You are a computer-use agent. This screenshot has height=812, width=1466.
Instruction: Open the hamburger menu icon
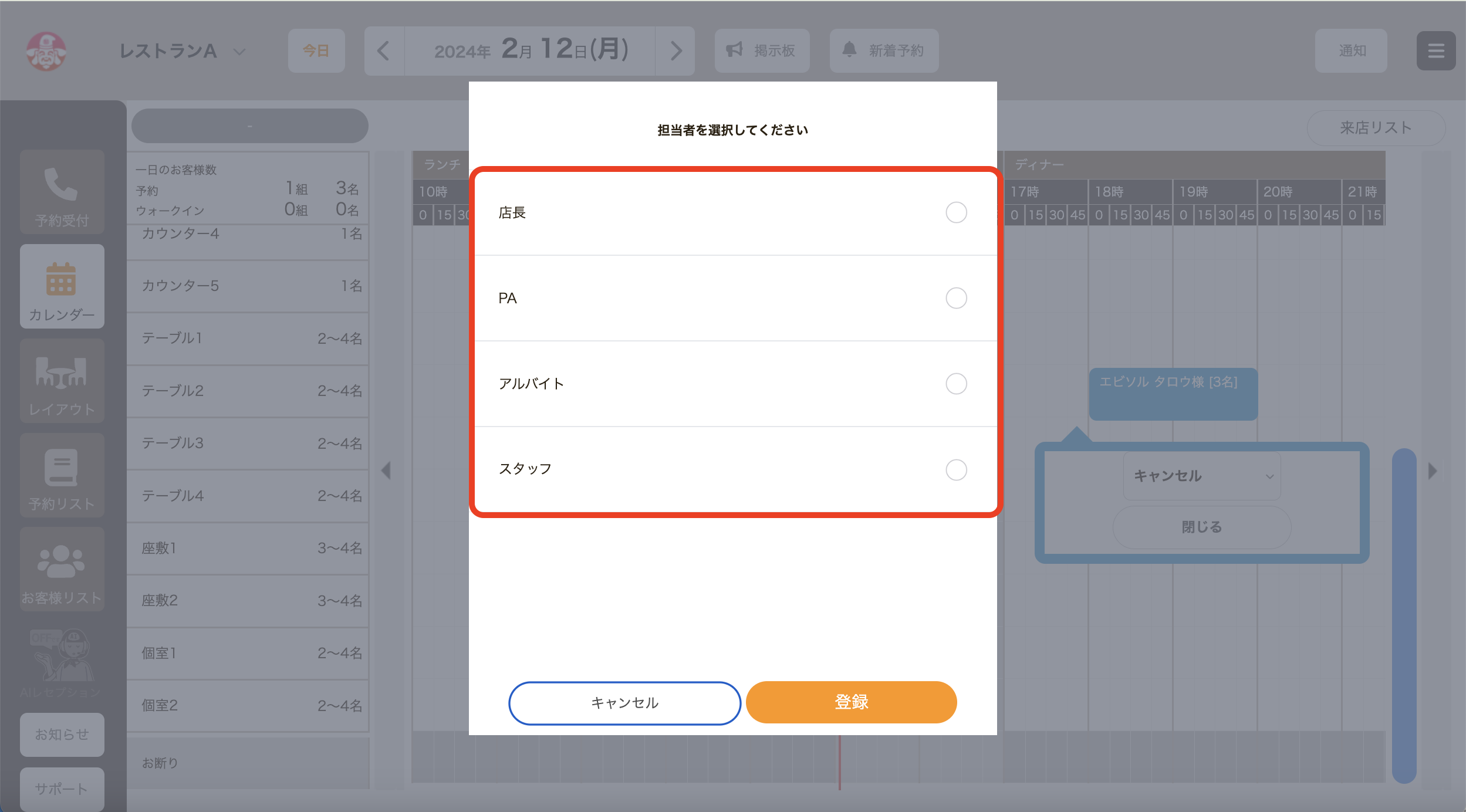1435,51
